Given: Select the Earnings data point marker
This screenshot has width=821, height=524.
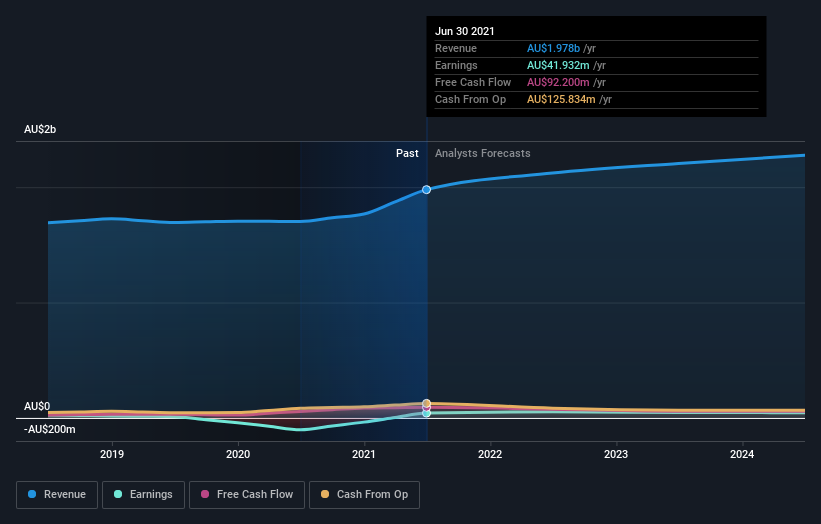Looking at the screenshot, I should [x=427, y=414].
